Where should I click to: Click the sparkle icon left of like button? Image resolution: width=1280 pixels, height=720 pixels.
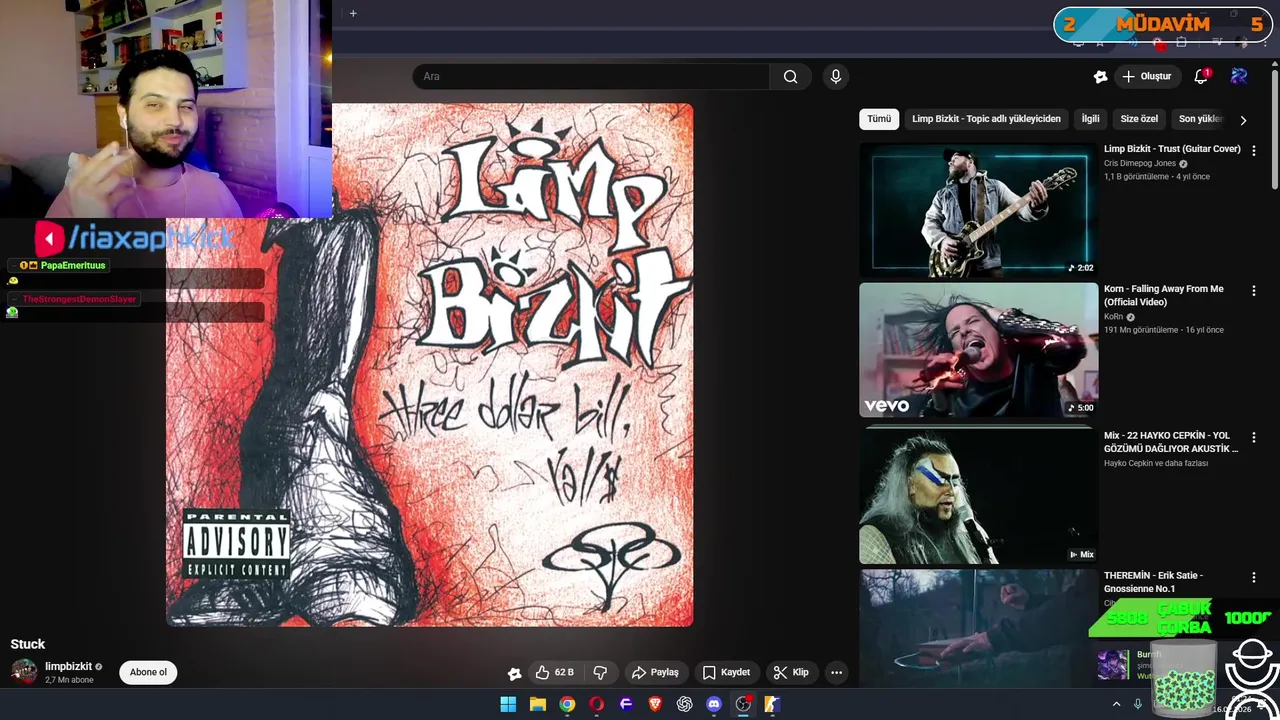[514, 673]
